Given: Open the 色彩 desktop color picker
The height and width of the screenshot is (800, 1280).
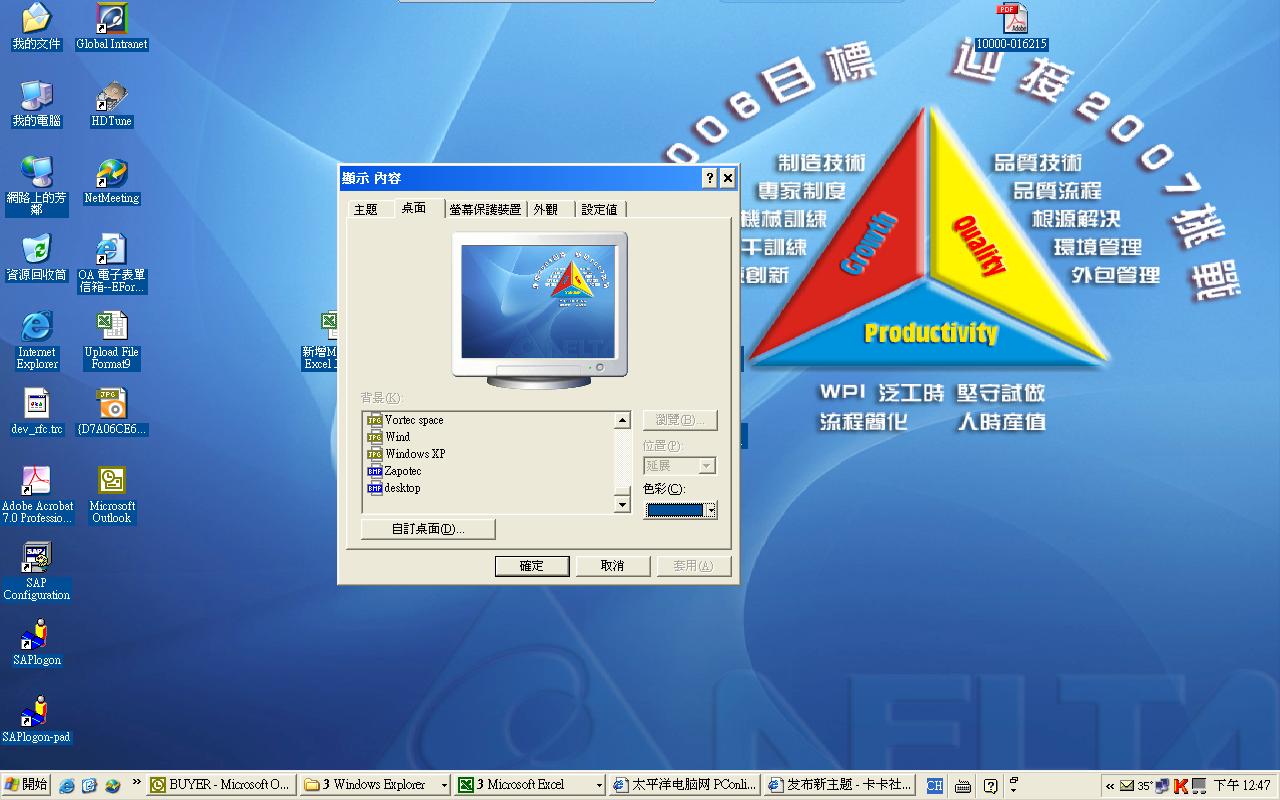Looking at the screenshot, I should click(680, 510).
